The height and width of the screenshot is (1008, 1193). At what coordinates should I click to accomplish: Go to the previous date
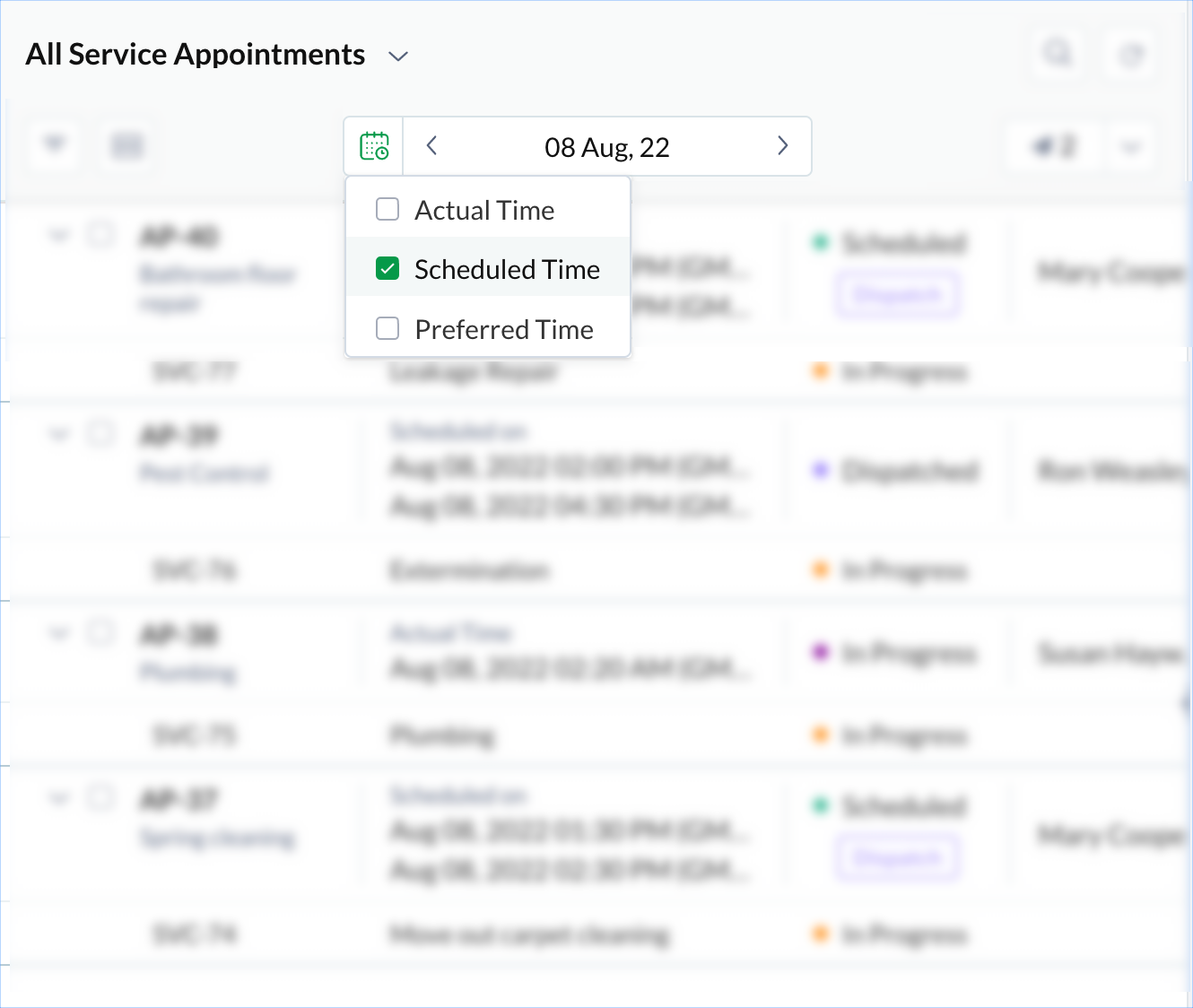click(431, 146)
